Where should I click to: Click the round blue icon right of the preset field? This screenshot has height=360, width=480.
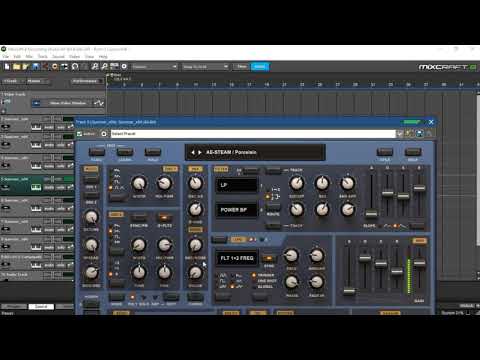(x=420, y=134)
